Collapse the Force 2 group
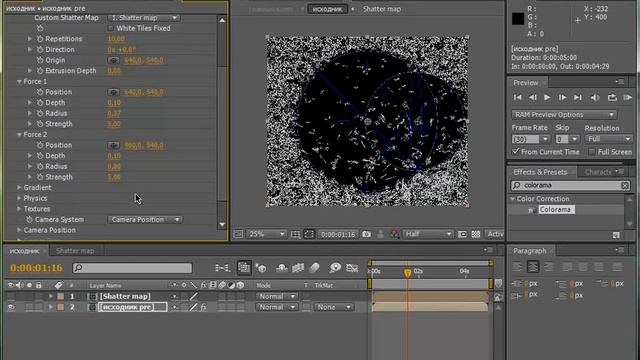The height and width of the screenshot is (360, 640). 19,135
